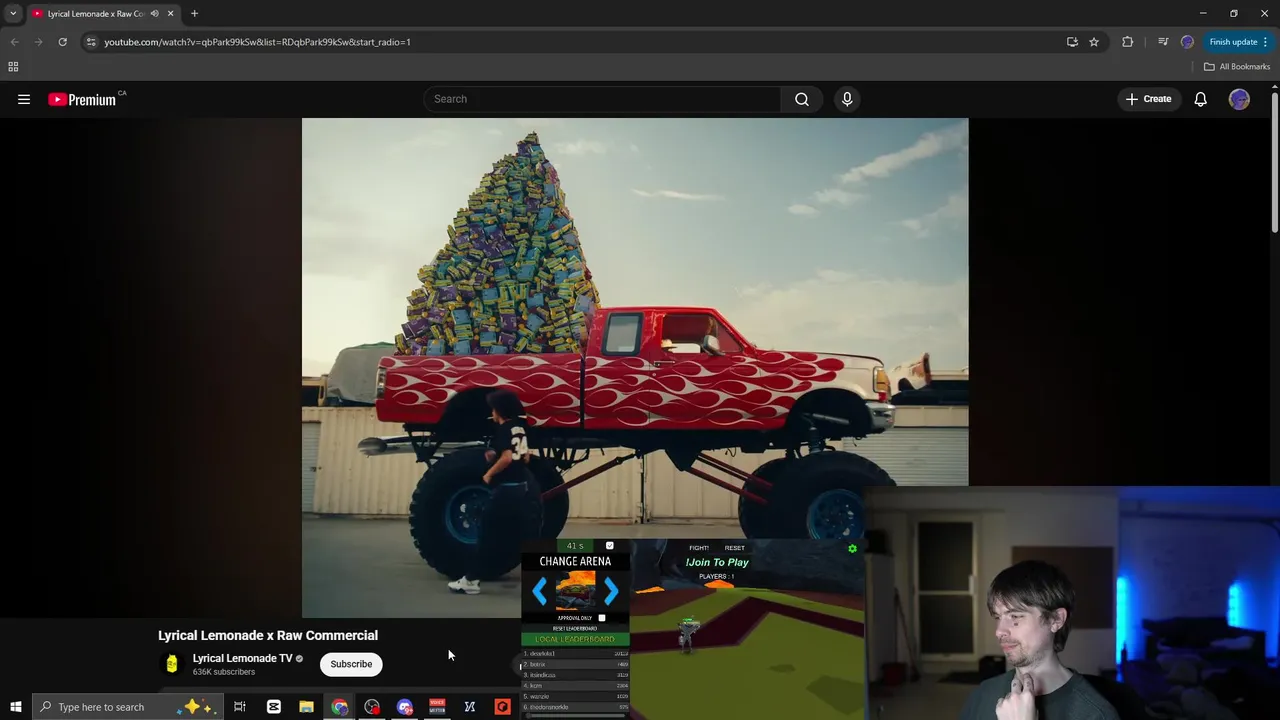The height and width of the screenshot is (720, 1280).
Task: Open the YouTube hamburger guide menu
Action: tap(24, 99)
